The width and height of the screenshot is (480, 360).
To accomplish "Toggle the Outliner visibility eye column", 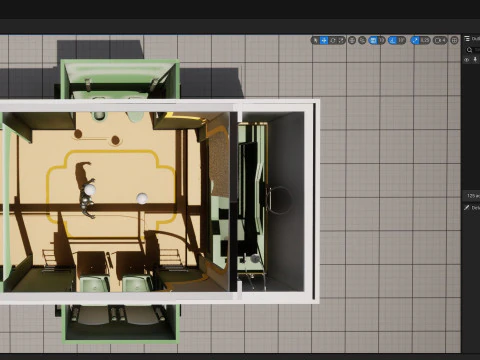I will (x=467, y=60).
